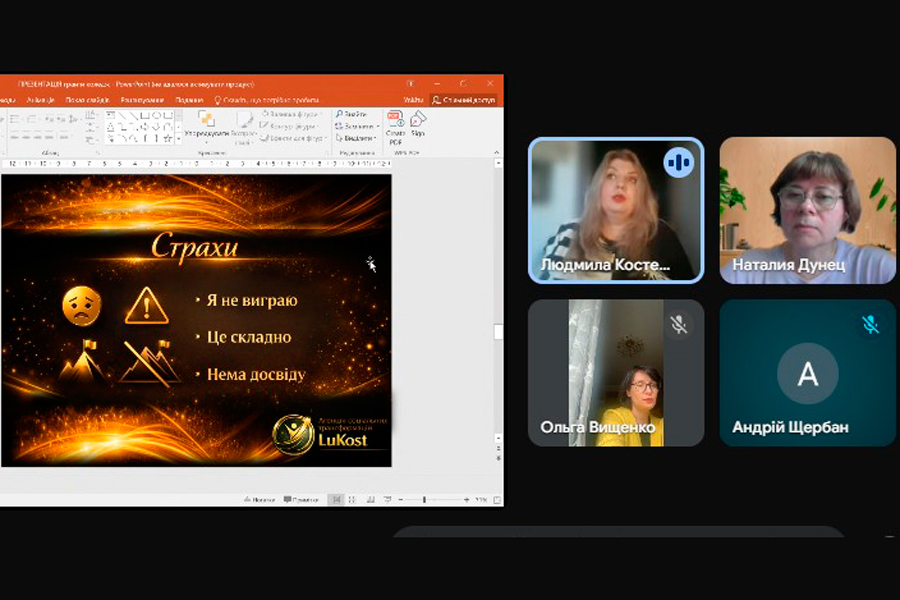Switch to Slide Sorter view
Image resolution: width=900 pixels, height=600 pixels.
pyautogui.click(x=352, y=500)
